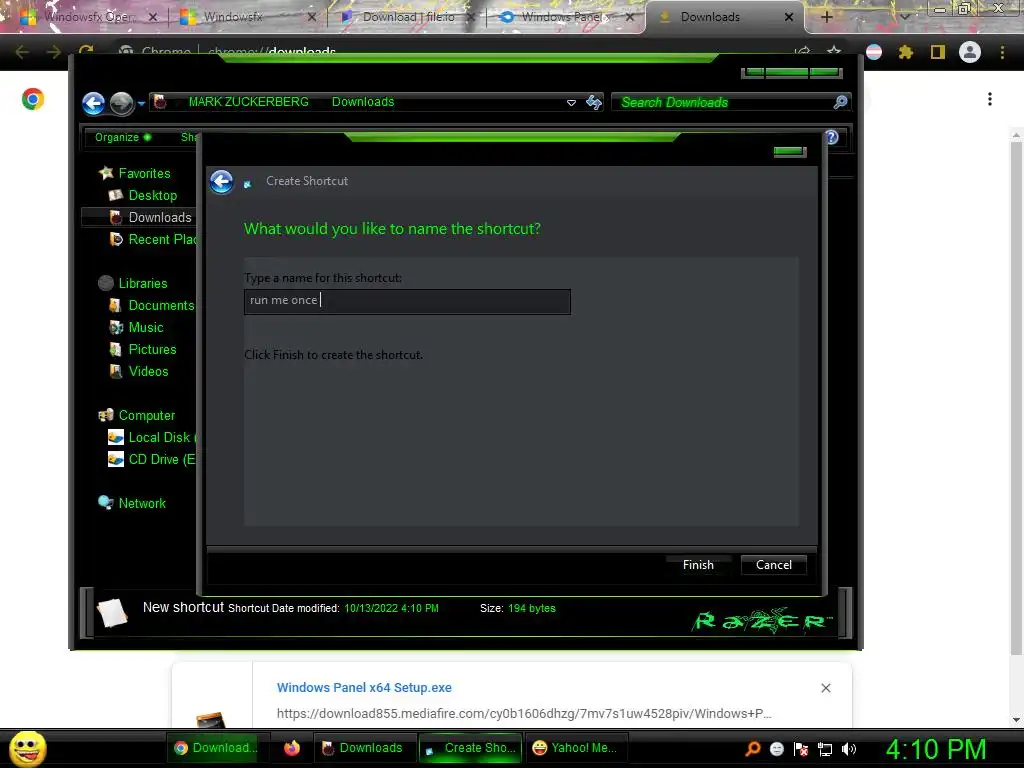
Task: Switch to Downloads Explorer taskbar button
Action: 363,748
